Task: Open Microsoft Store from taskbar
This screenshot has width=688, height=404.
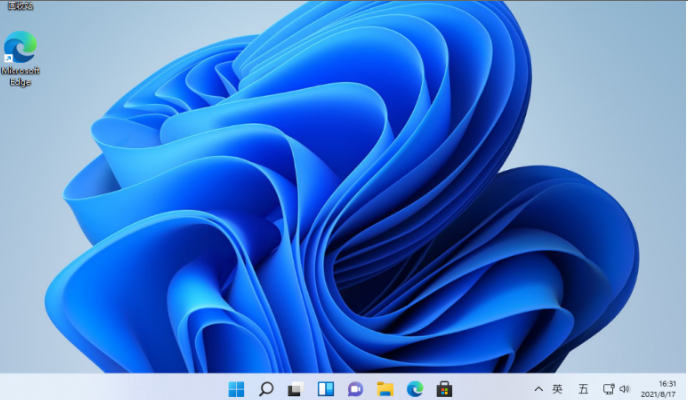Action: 444,388
